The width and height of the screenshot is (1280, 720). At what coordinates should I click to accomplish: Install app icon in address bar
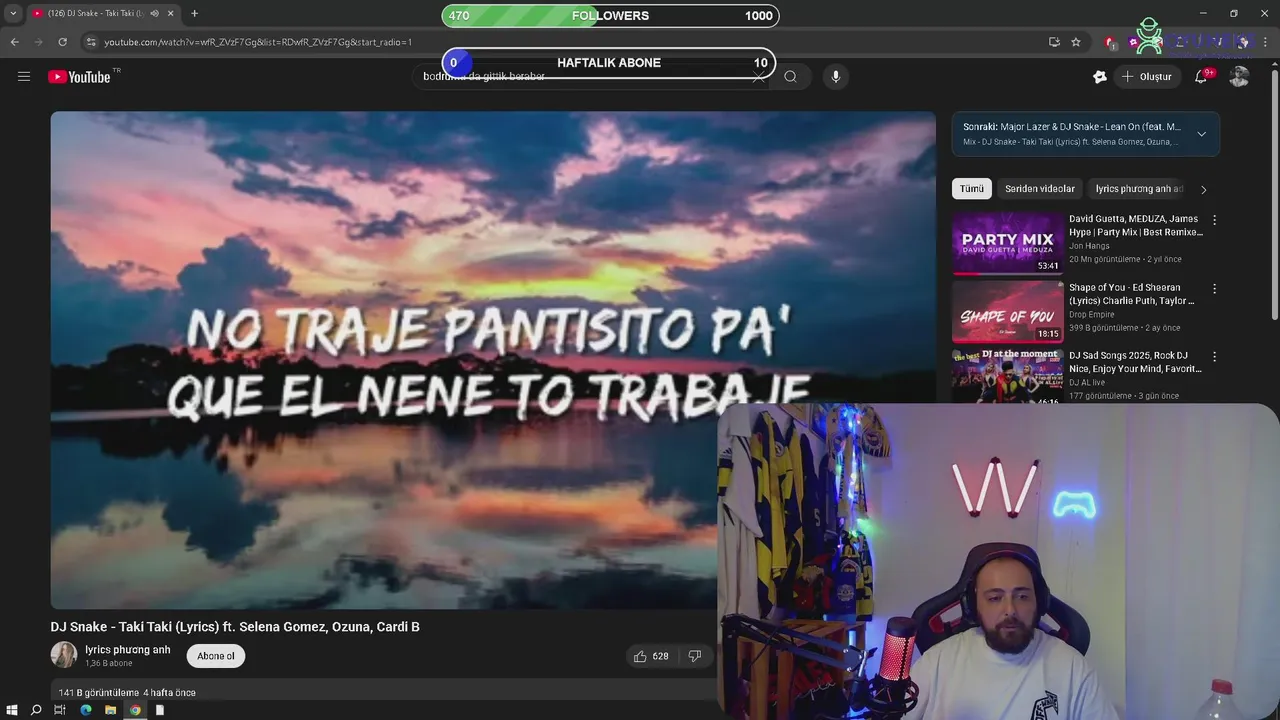[1054, 42]
